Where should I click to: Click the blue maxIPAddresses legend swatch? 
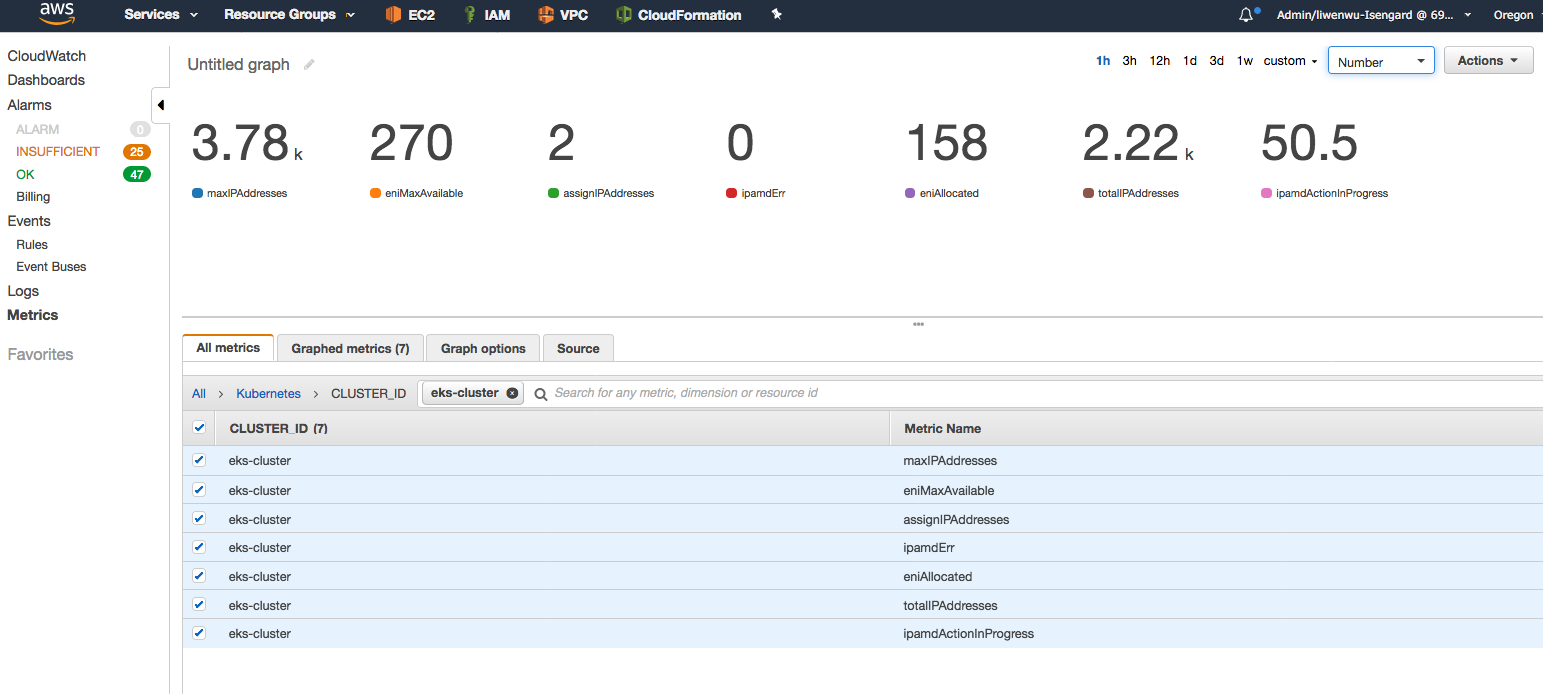197,193
